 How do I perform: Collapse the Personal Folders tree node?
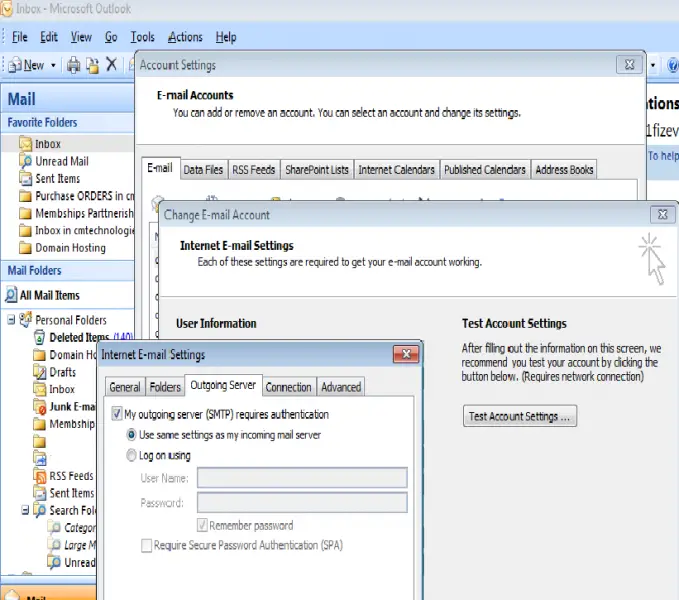pyautogui.click(x=11, y=320)
